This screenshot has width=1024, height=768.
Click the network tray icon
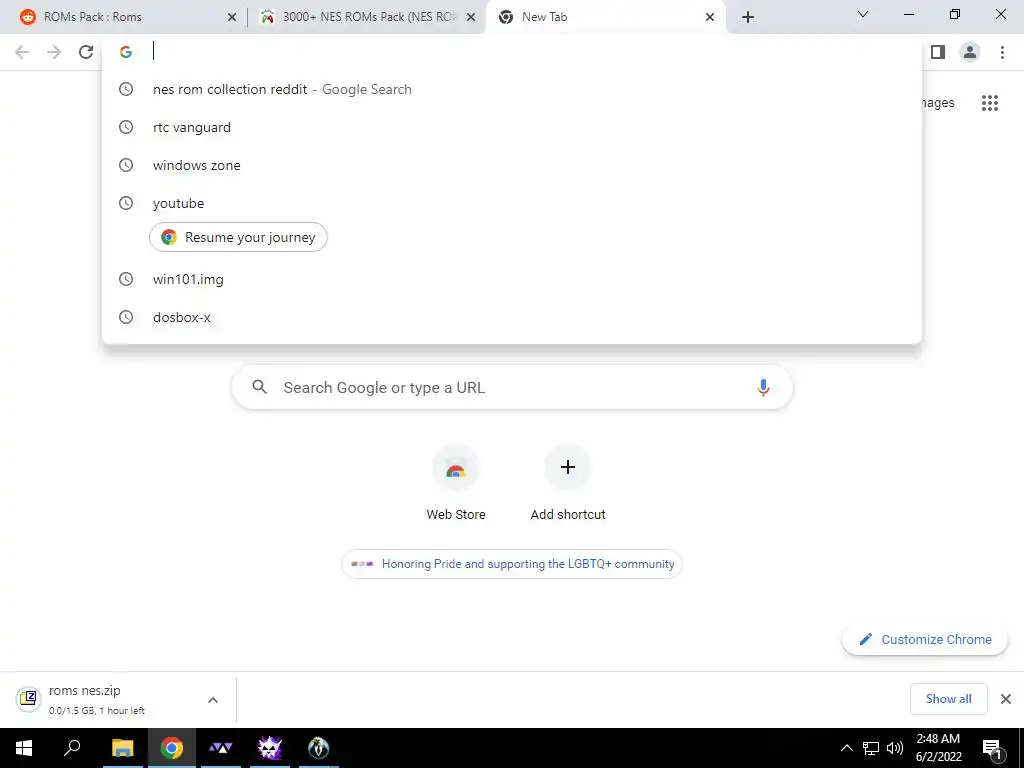(871, 748)
